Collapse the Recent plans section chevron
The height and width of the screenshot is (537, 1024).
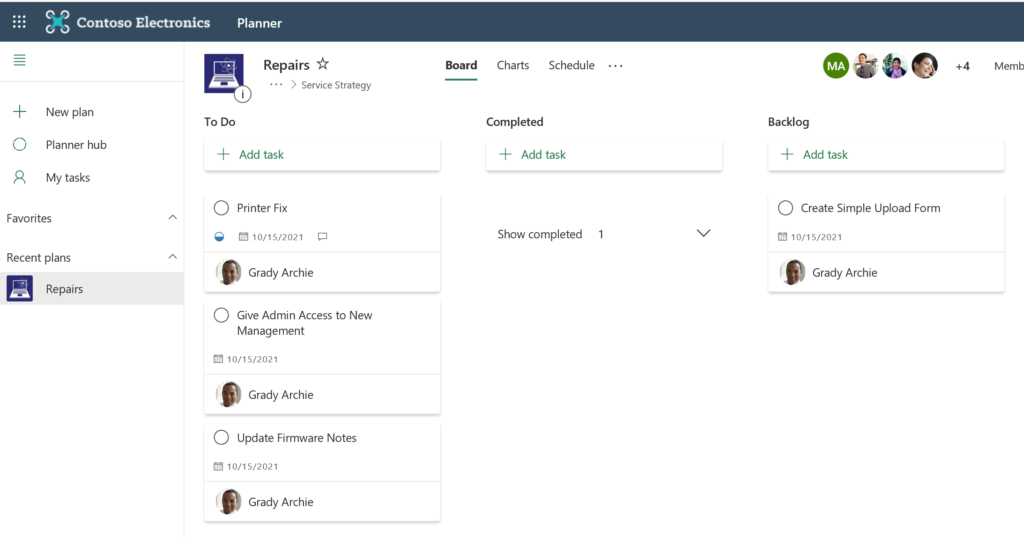click(172, 257)
